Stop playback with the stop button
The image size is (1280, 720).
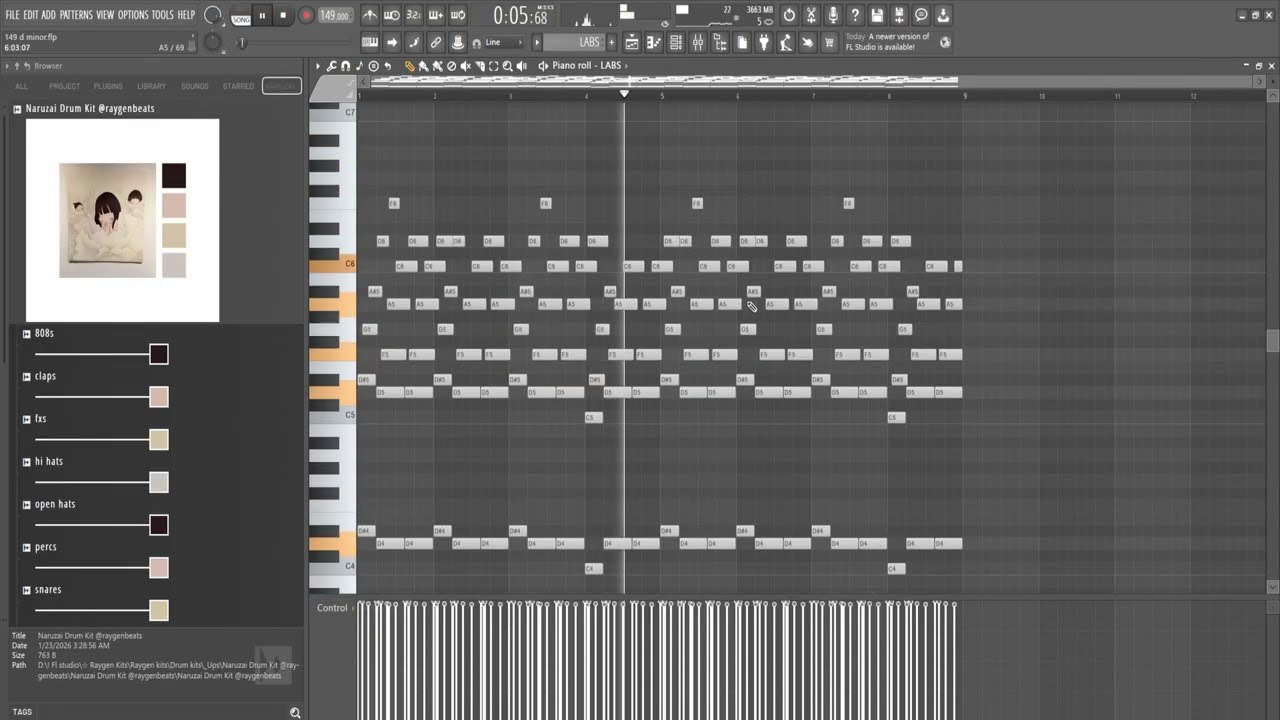coord(283,15)
